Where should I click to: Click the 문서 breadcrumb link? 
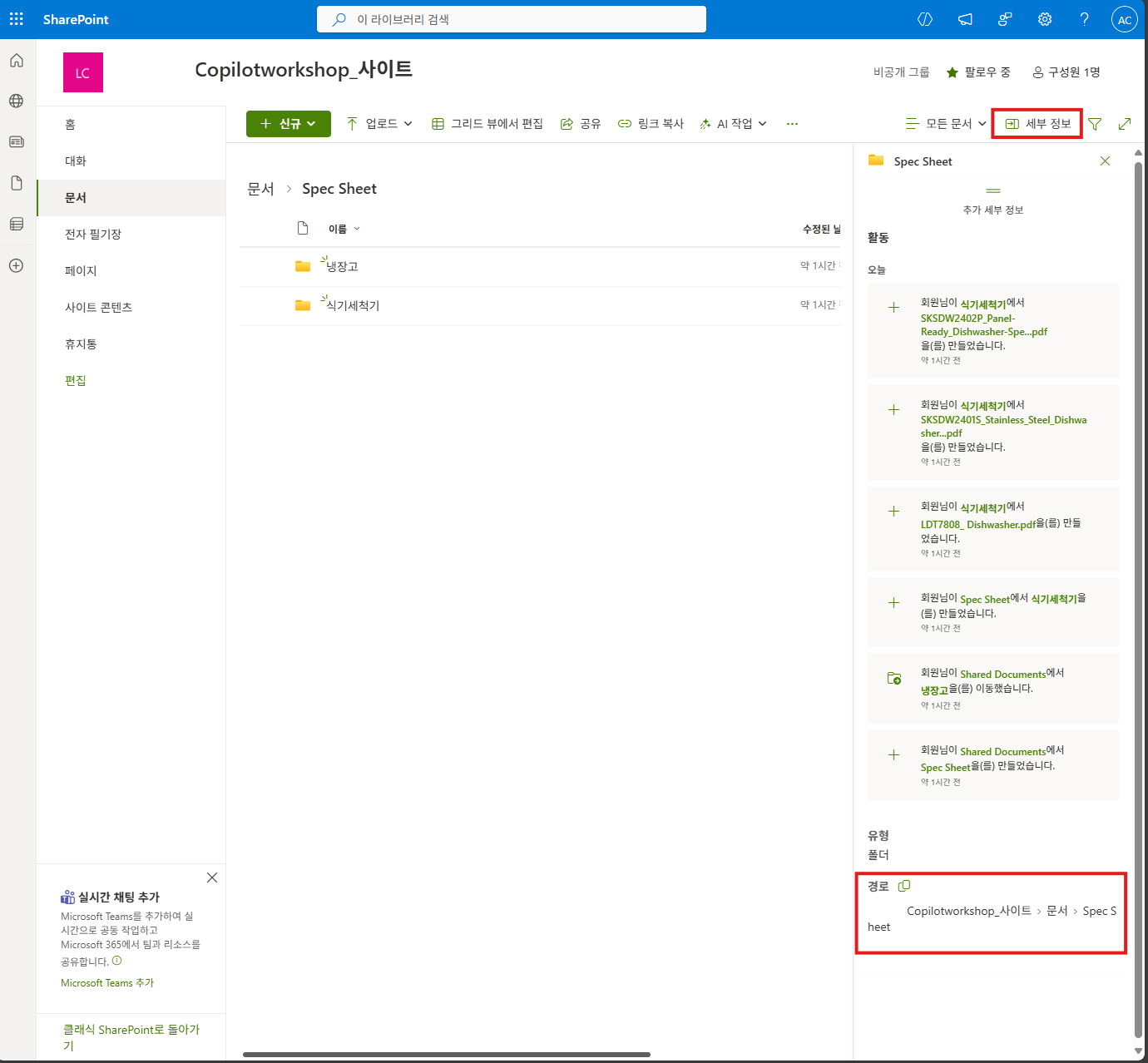click(260, 189)
